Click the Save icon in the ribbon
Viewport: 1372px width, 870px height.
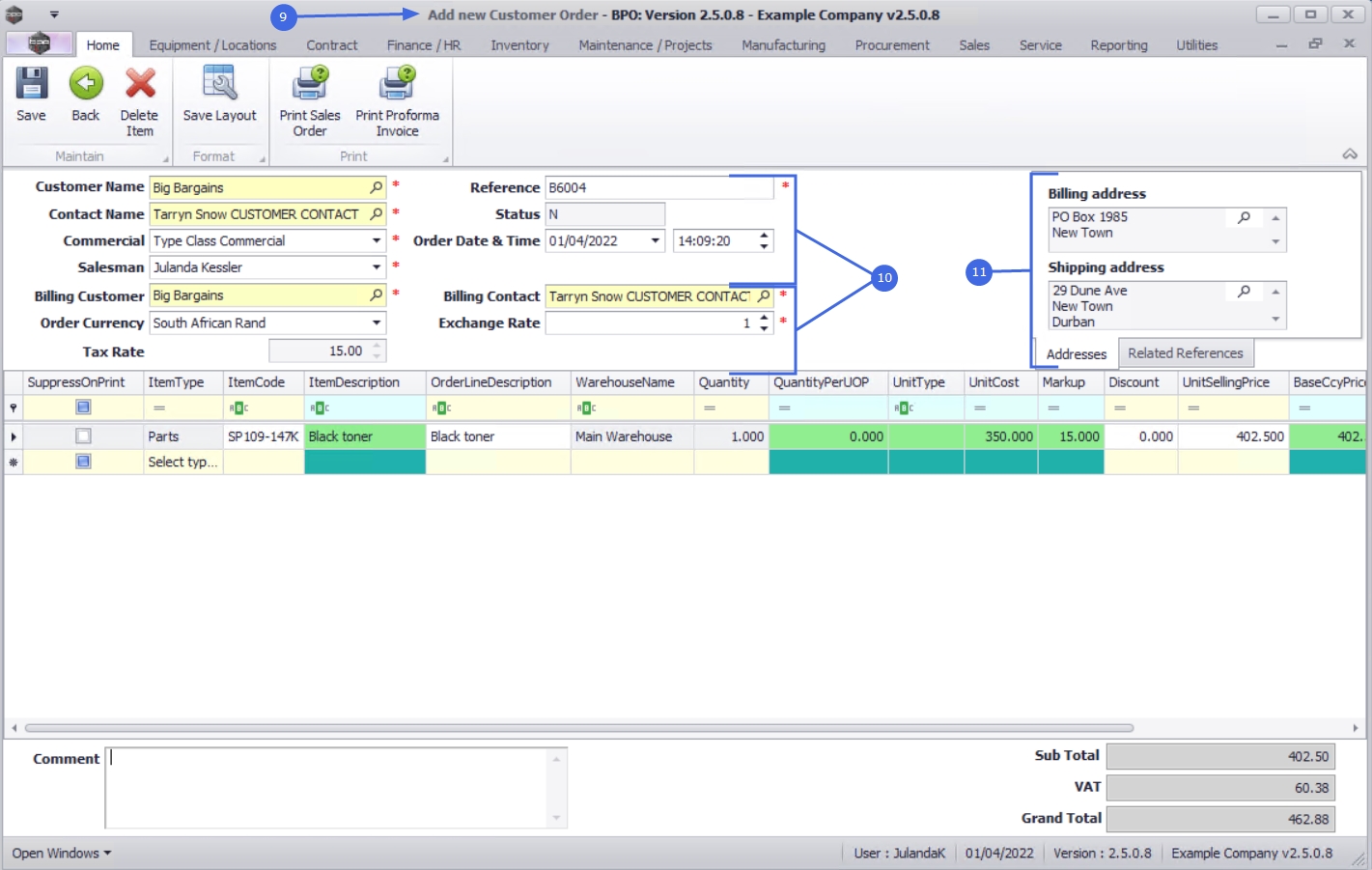pos(31,84)
